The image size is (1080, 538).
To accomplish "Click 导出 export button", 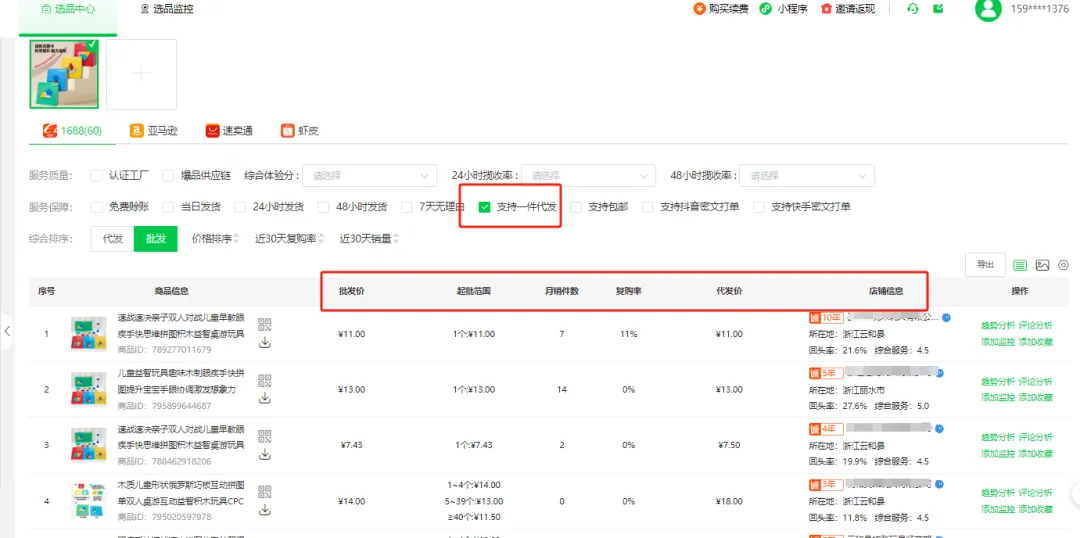I will (x=985, y=264).
